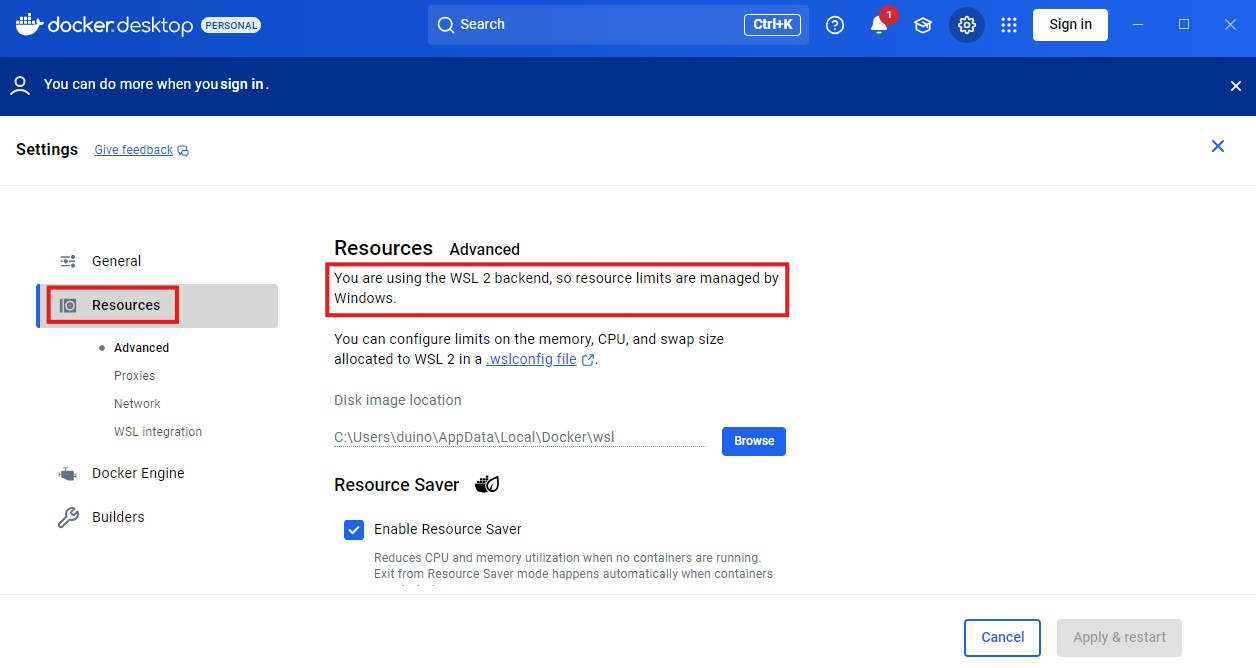Click the Builders wrench icon
Image resolution: width=1256 pixels, height=668 pixels.
tap(68, 517)
